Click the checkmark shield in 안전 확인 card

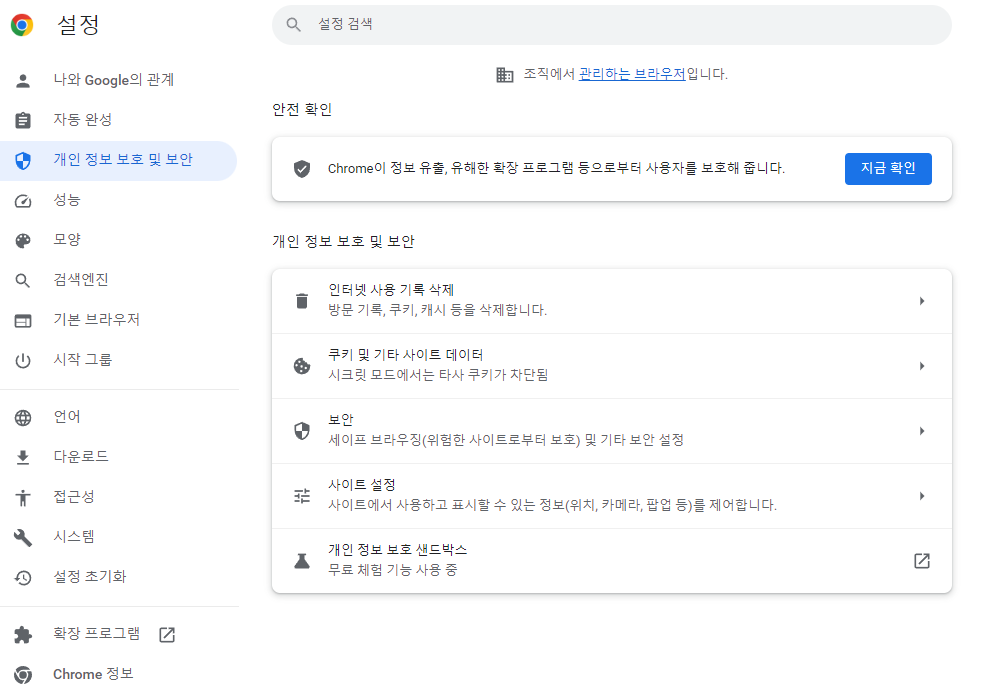pos(302,169)
